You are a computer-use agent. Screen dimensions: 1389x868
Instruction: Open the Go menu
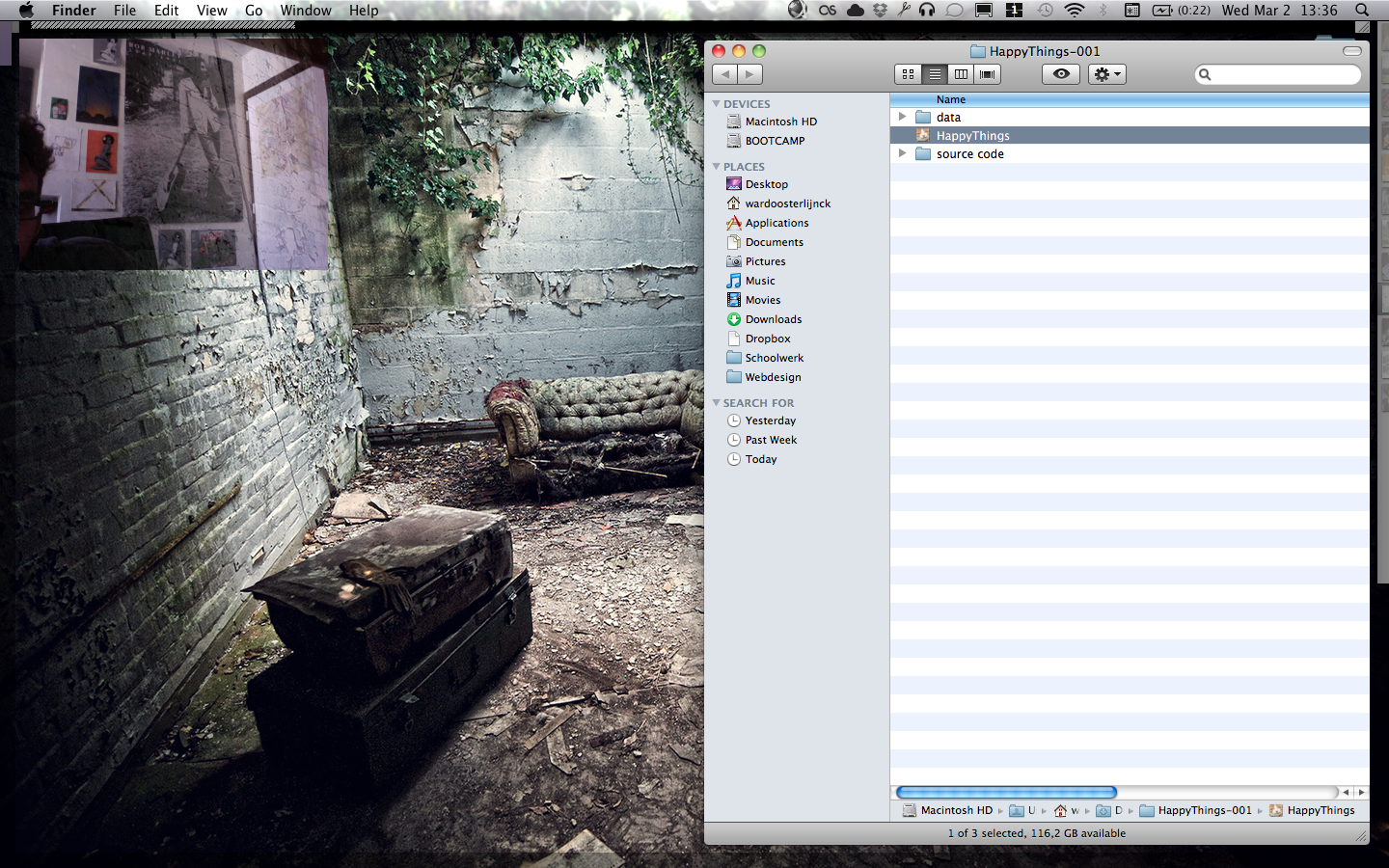click(254, 11)
